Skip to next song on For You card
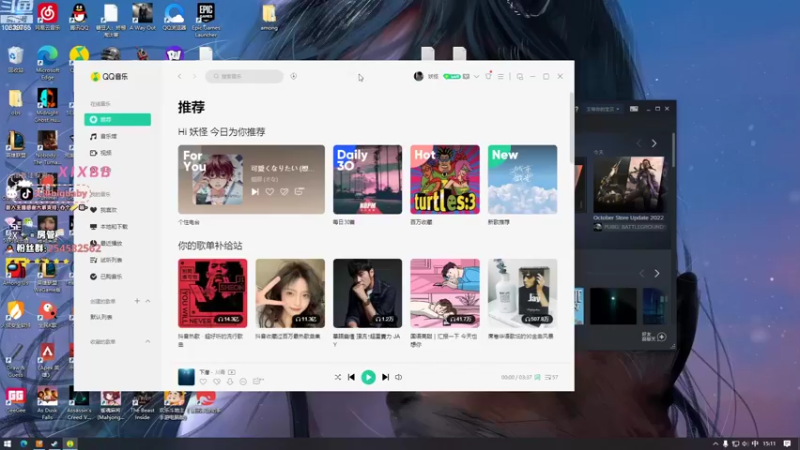This screenshot has height=450, width=800. 255,192
